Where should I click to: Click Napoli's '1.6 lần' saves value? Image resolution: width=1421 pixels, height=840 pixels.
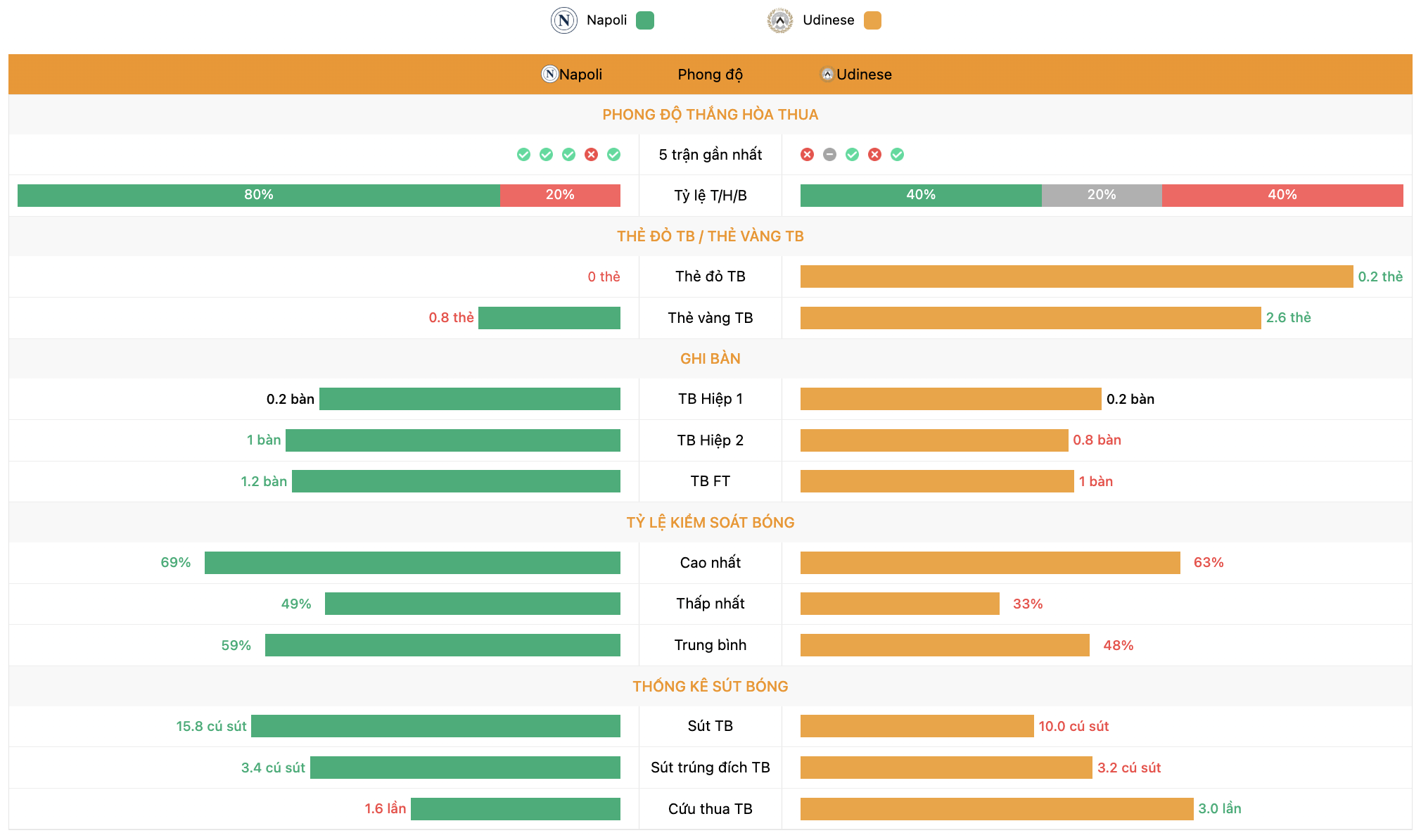tap(385, 809)
